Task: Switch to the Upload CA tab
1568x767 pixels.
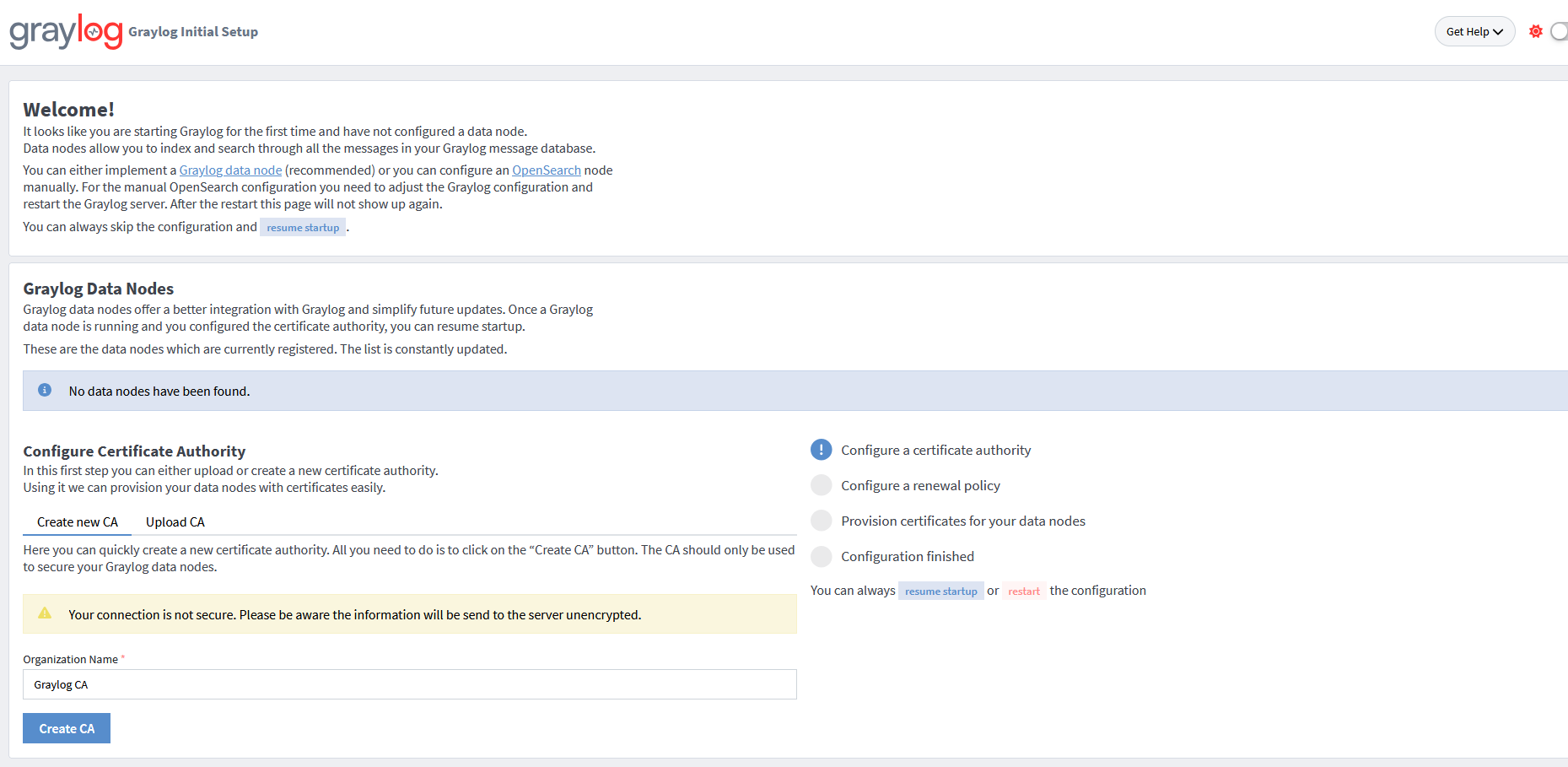Action: pyautogui.click(x=175, y=522)
